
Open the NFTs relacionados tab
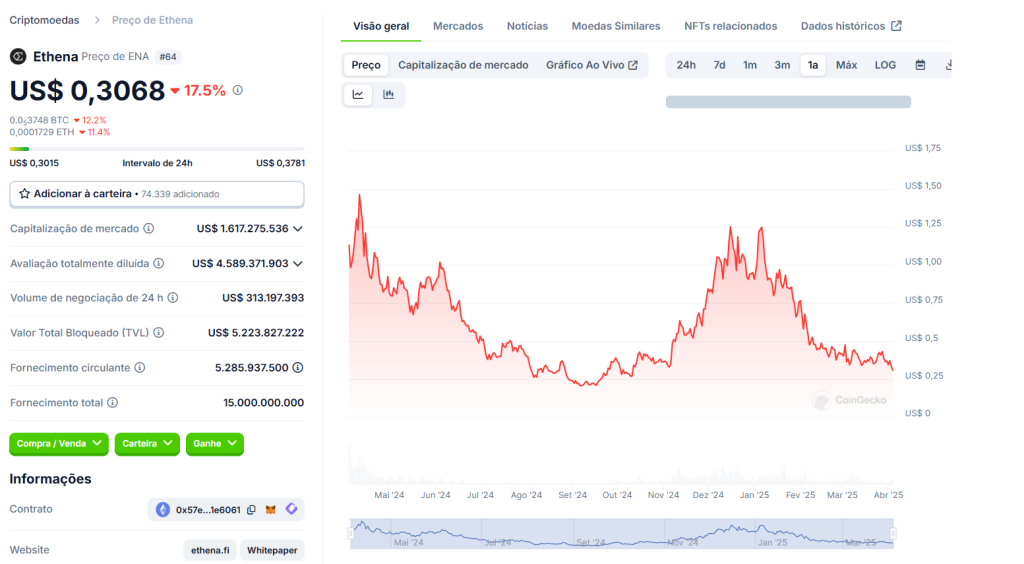(x=730, y=26)
